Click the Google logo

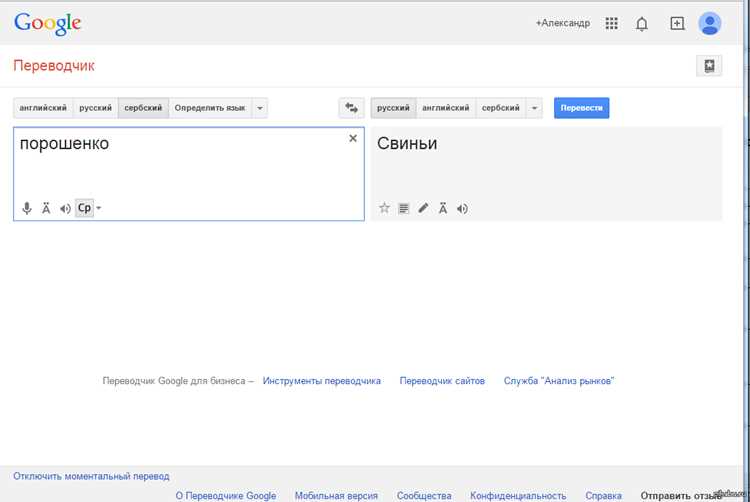[x=47, y=23]
